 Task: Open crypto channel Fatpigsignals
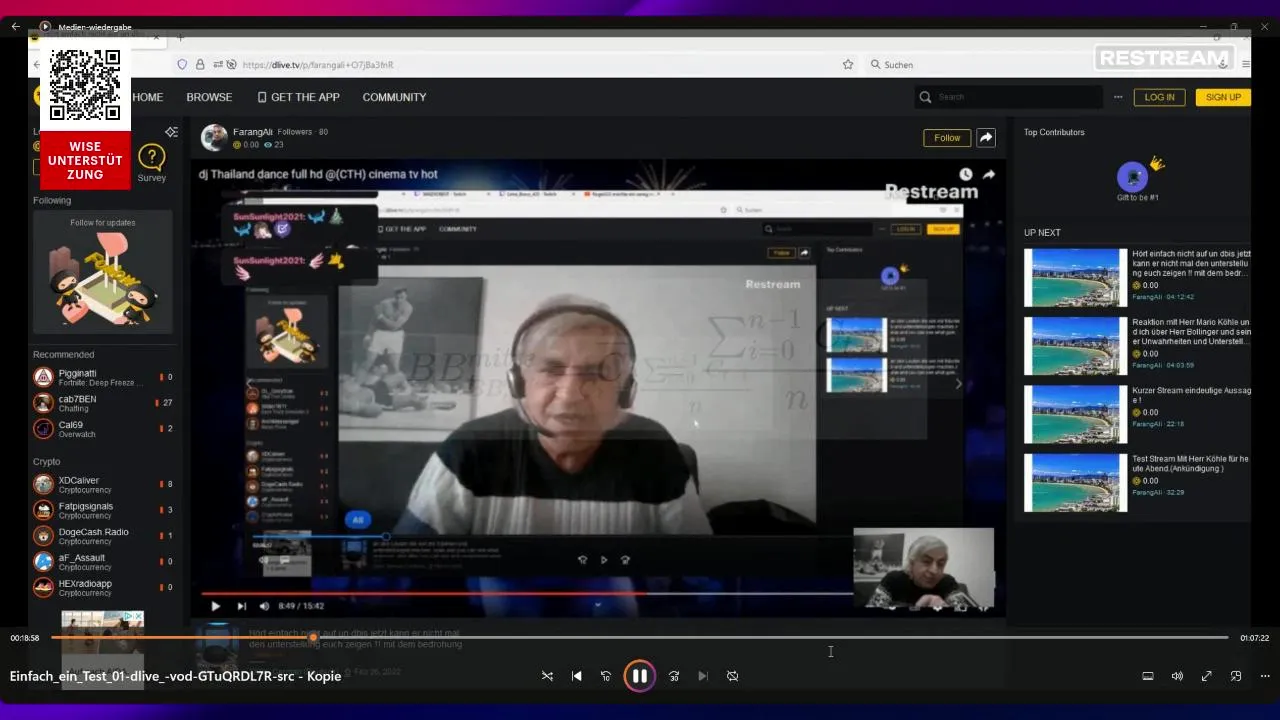click(x=103, y=510)
